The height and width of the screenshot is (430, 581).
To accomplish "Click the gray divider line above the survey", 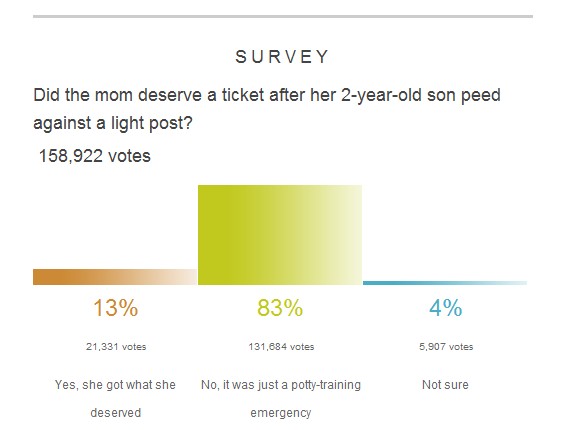I will [x=283, y=16].
